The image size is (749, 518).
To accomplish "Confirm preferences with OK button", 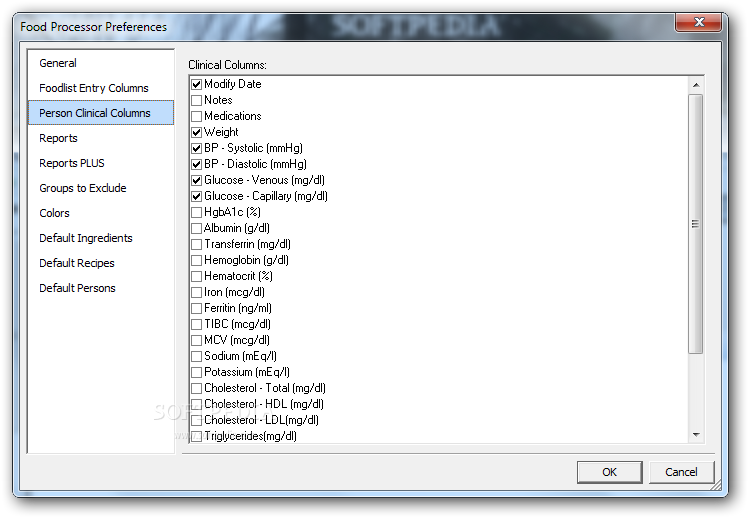I will pos(610,472).
